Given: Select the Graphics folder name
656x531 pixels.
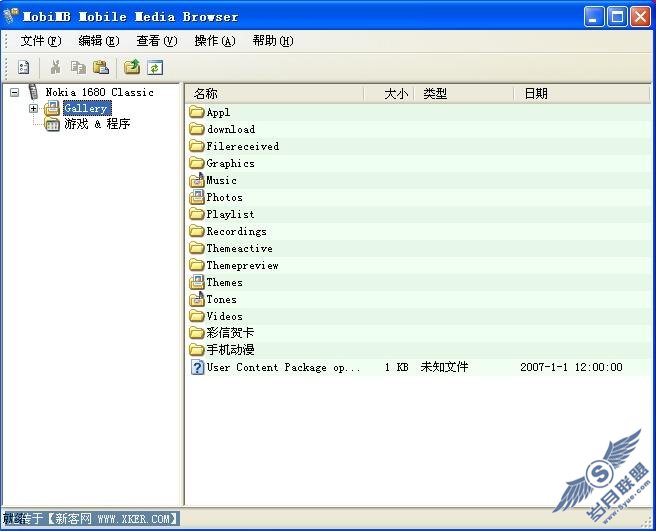Looking at the screenshot, I should [231, 163].
